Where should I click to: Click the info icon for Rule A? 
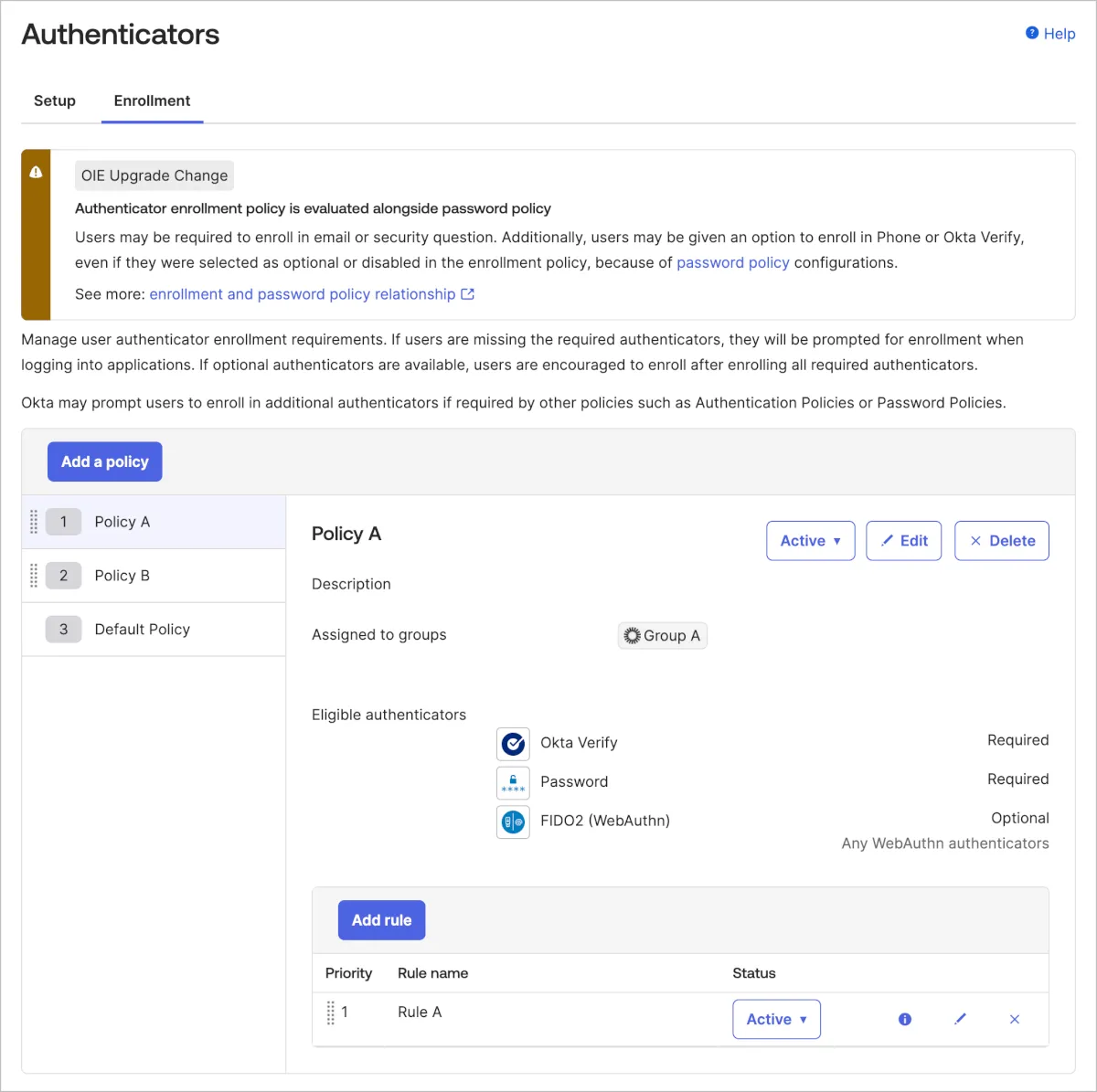[x=904, y=1019]
